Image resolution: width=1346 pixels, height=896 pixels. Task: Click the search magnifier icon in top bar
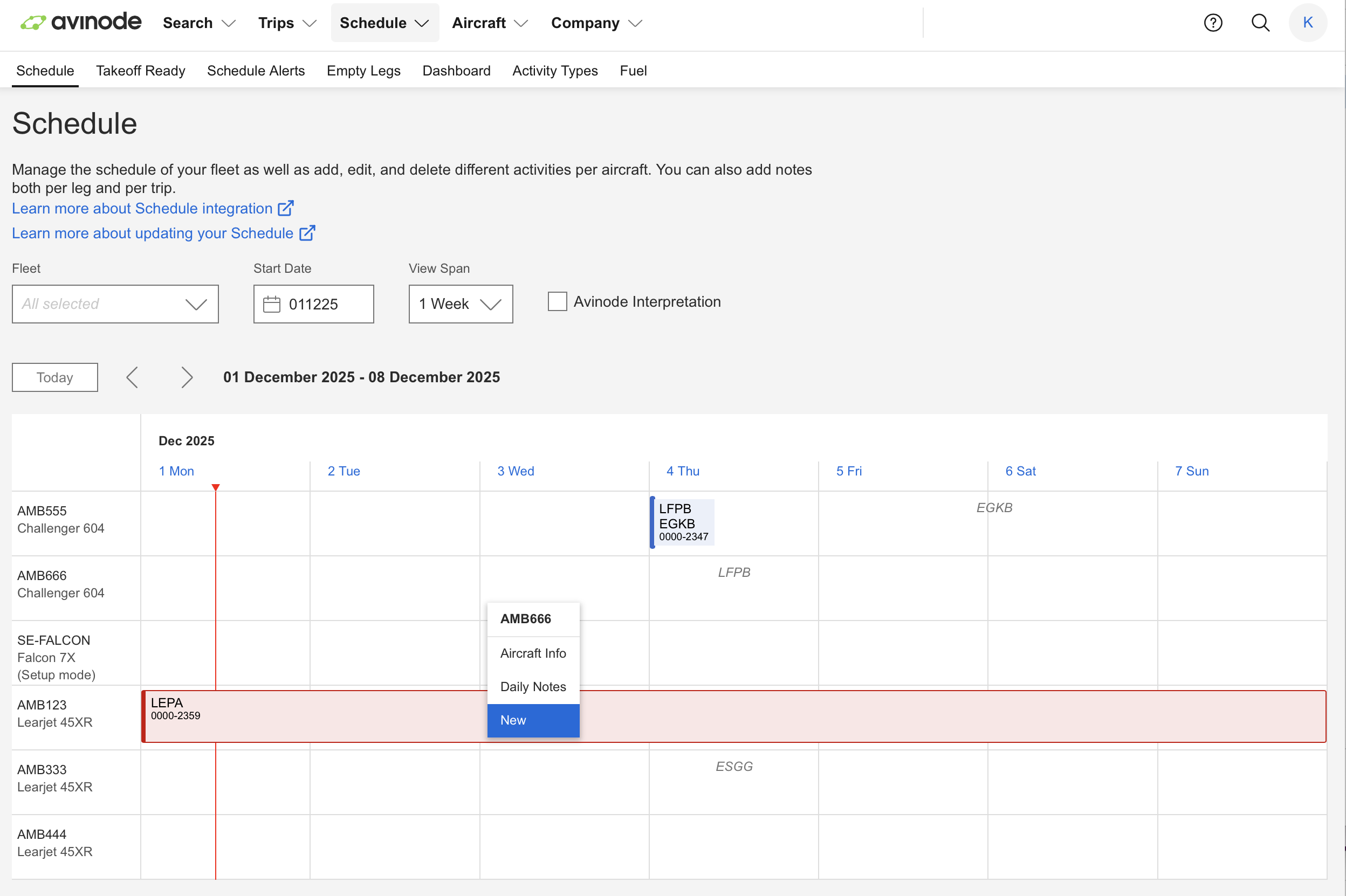click(1261, 22)
